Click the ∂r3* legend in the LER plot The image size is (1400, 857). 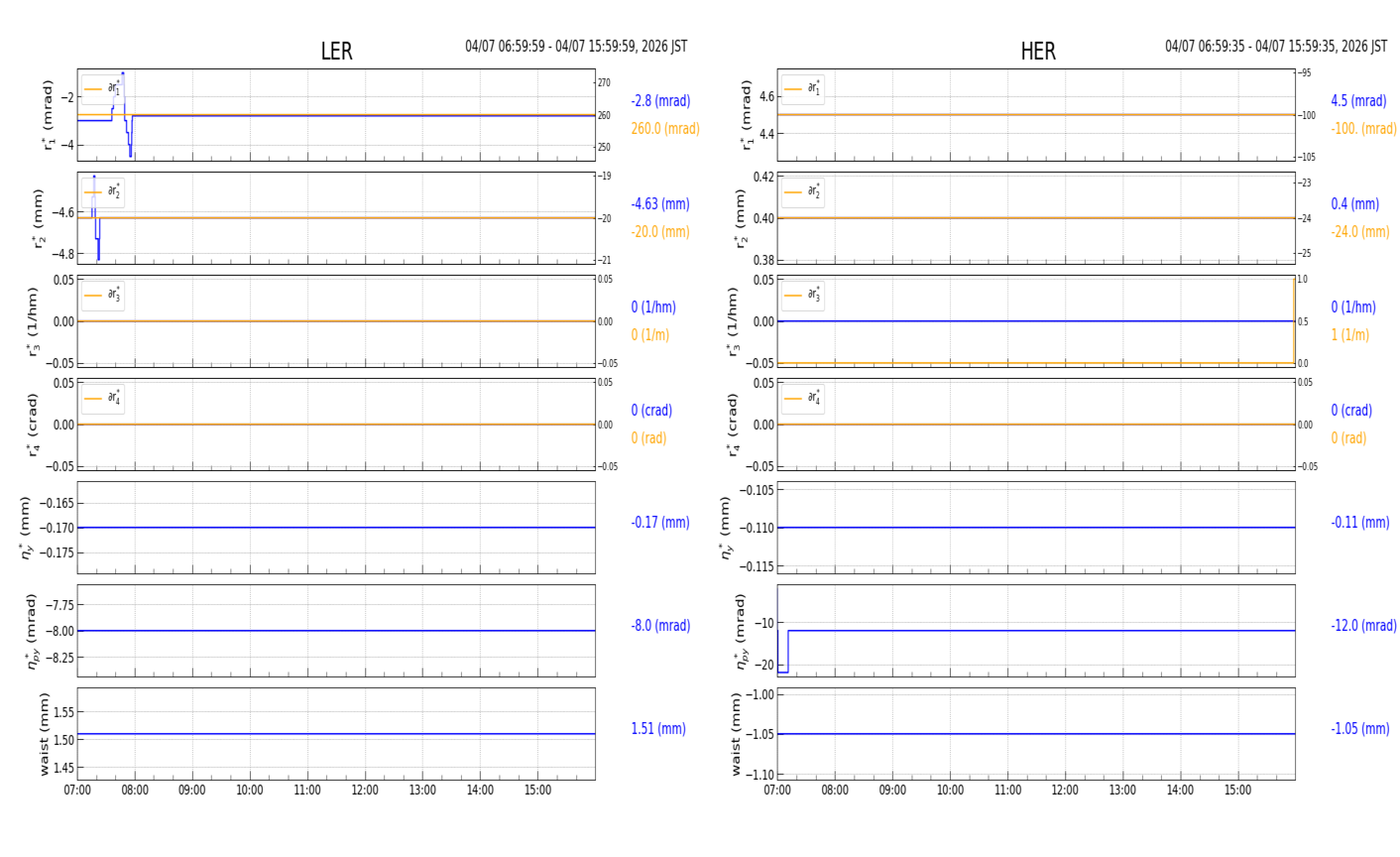coord(103,296)
